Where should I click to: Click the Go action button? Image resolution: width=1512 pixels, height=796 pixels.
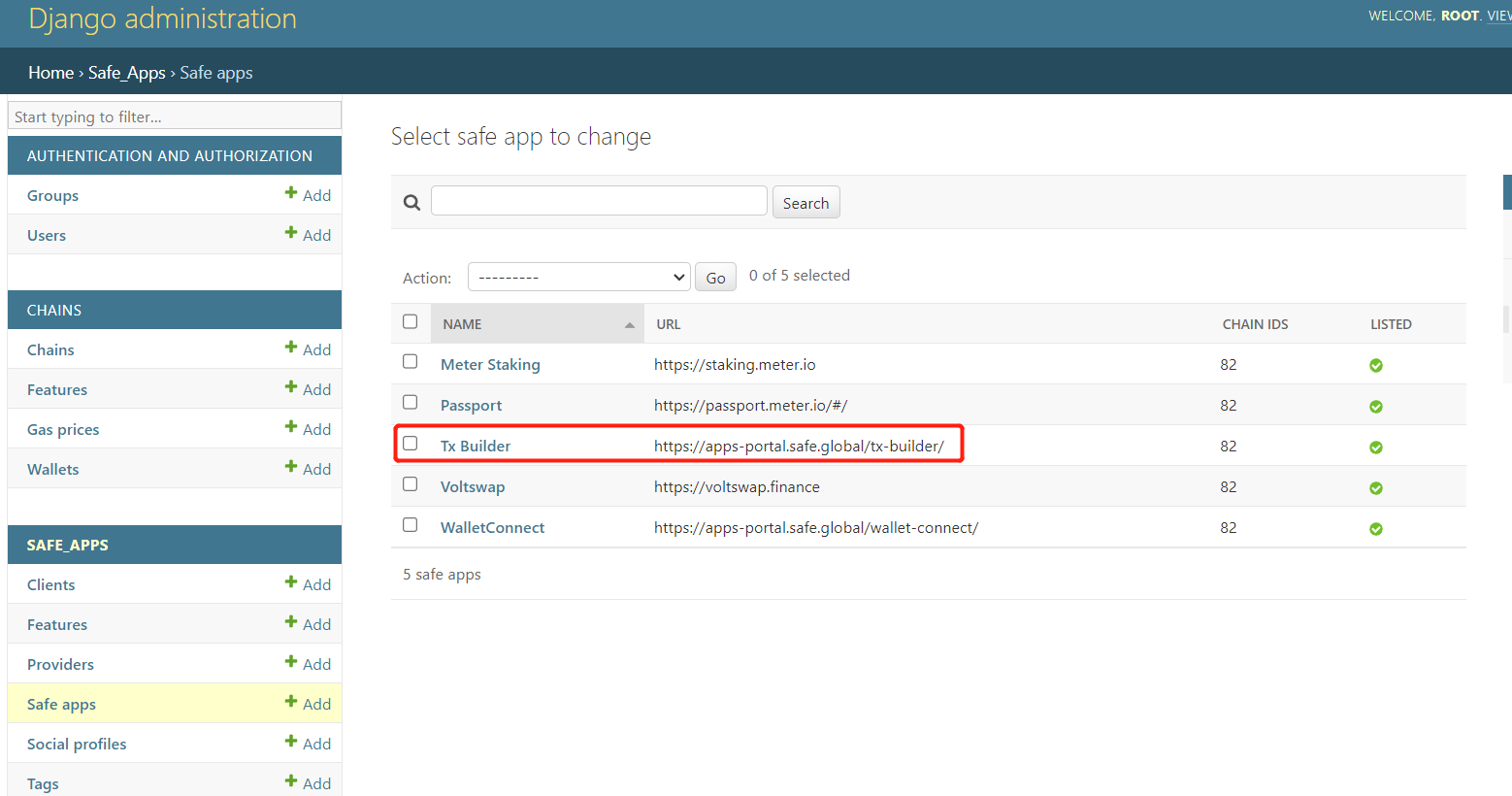(x=715, y=277)
